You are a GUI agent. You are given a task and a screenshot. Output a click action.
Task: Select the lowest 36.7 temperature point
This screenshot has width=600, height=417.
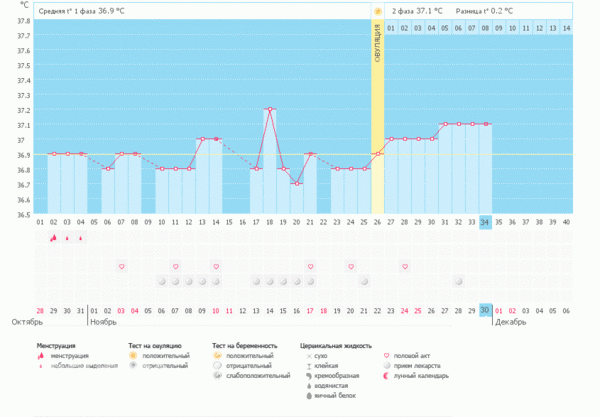click(297, 184)
